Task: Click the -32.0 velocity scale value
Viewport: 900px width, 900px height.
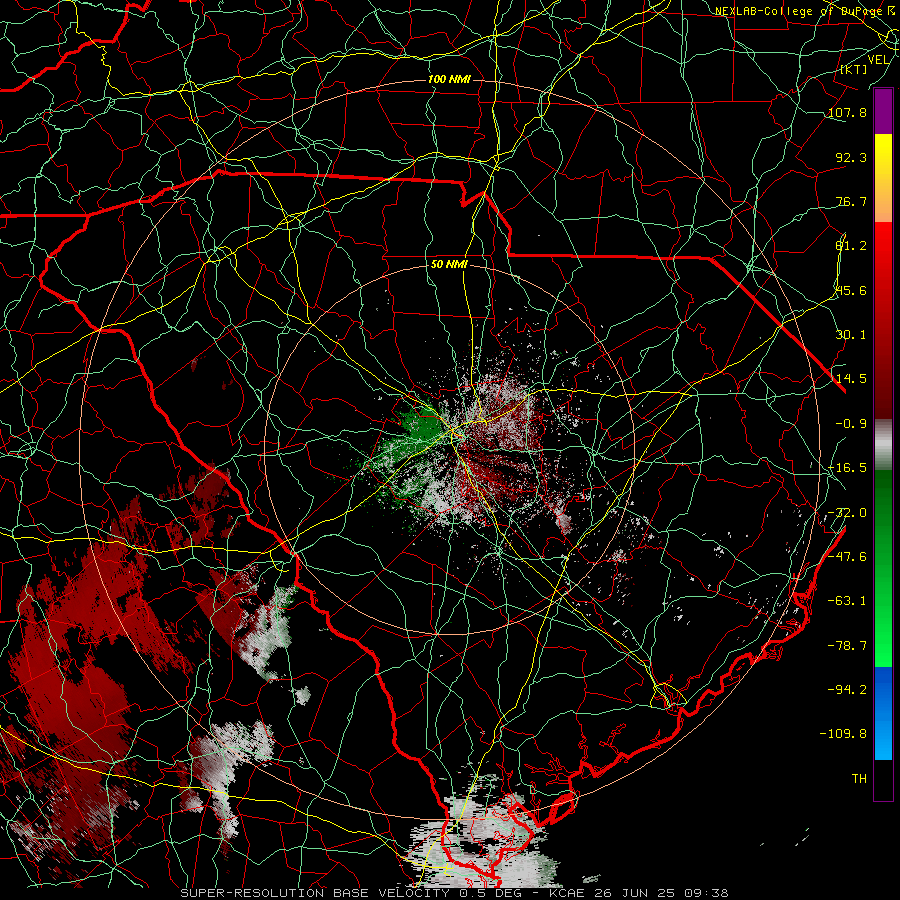Action: [847, 513]
